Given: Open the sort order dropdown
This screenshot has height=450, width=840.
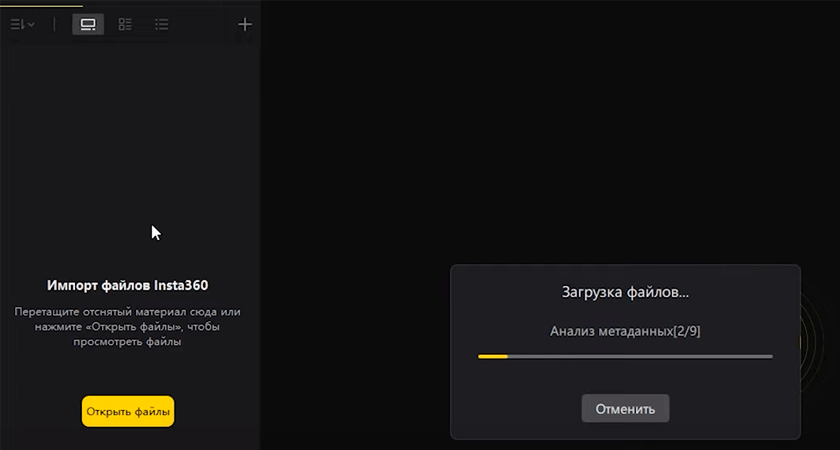Looking at the screenshot, I should (22, 24).
